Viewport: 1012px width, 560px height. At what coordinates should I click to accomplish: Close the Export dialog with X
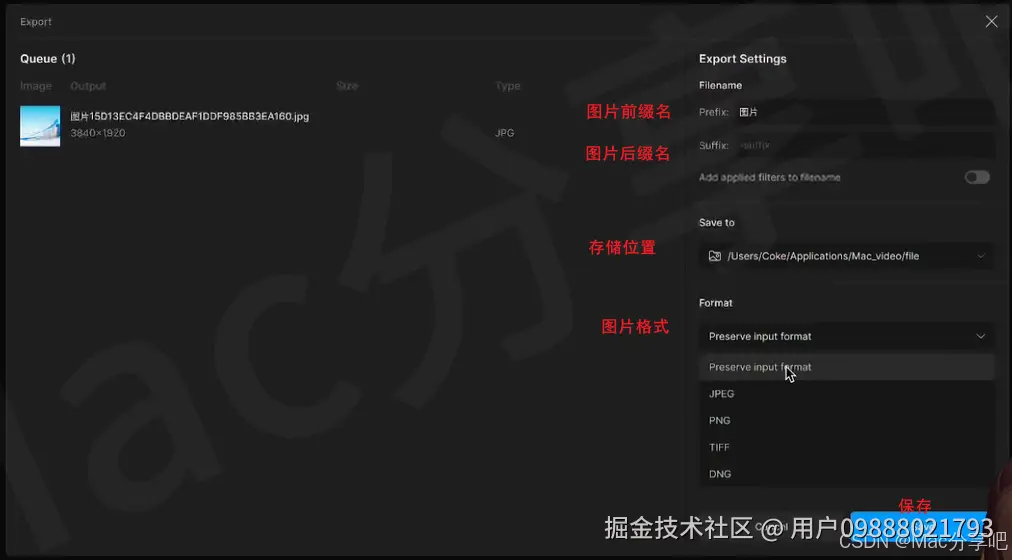point(991,22)
